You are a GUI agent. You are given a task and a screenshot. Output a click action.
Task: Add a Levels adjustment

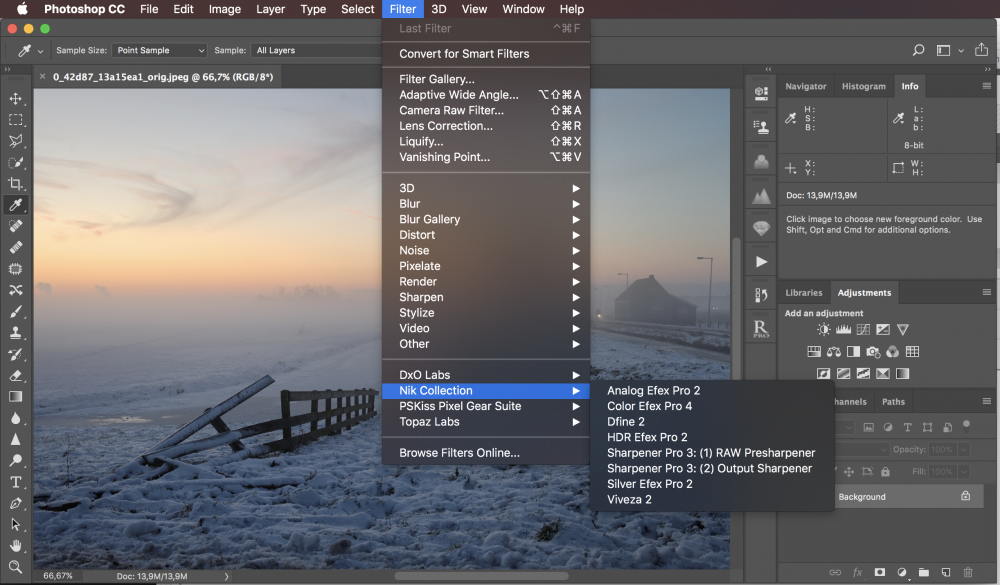point(843,329)
